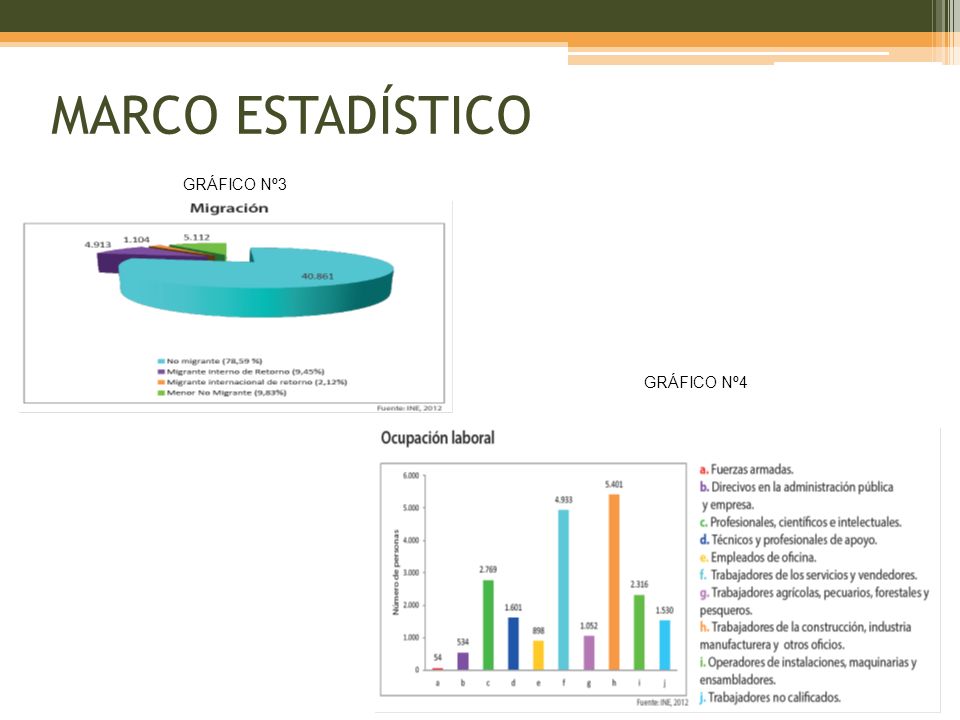
Task: Select the GRÁFICO Nº3 caption
Action: pos(234,184)
